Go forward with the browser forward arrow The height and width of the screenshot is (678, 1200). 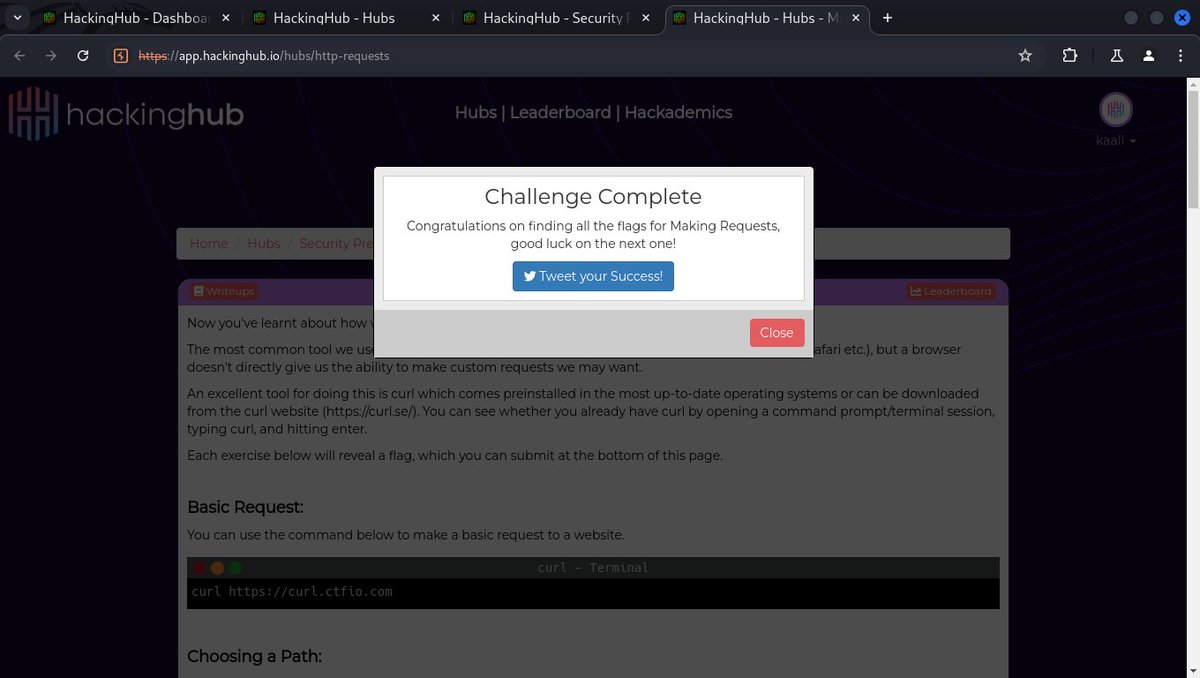point(51,56)
